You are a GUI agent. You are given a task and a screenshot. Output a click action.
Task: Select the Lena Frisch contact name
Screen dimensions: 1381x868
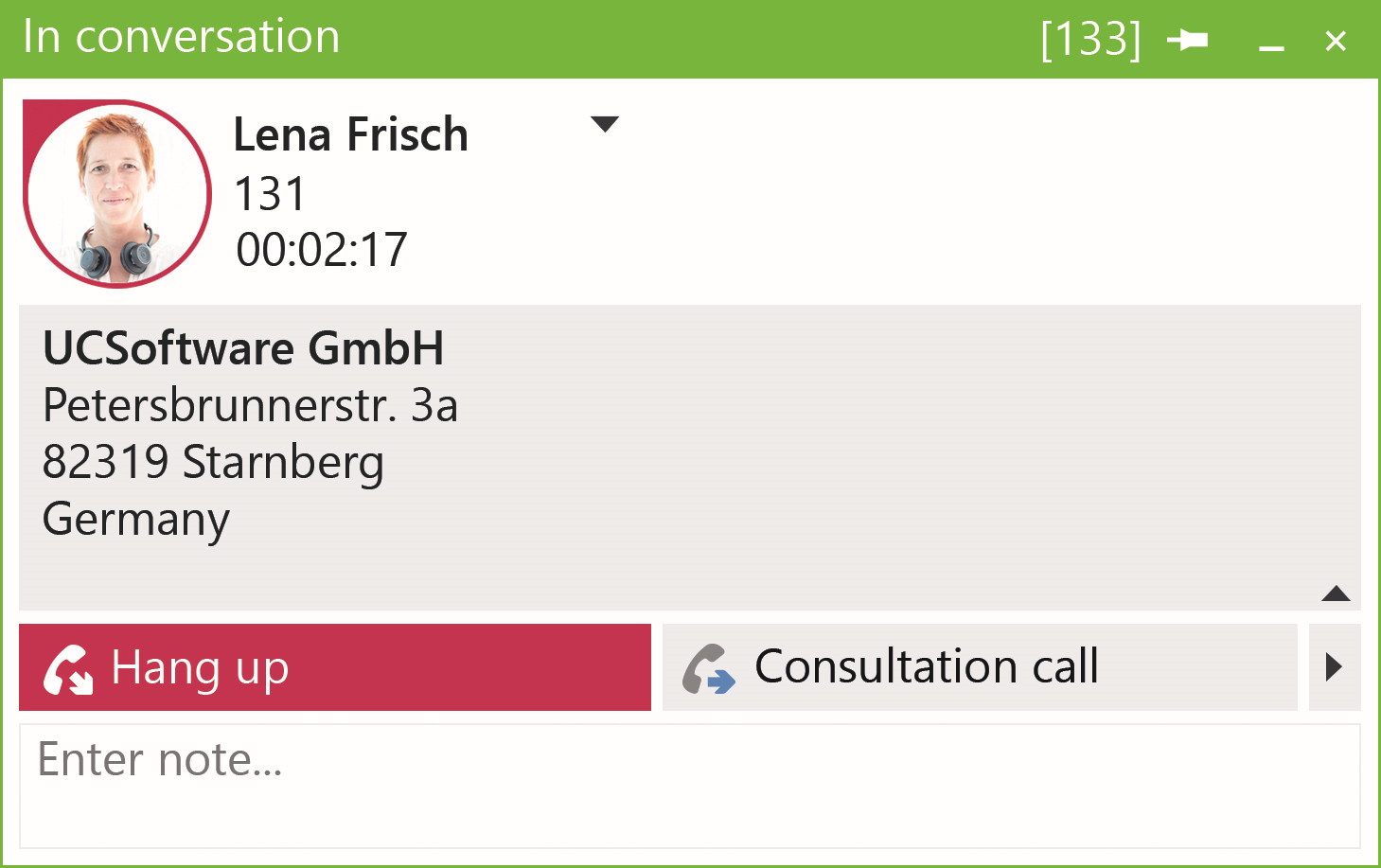[x=350, y=134]
